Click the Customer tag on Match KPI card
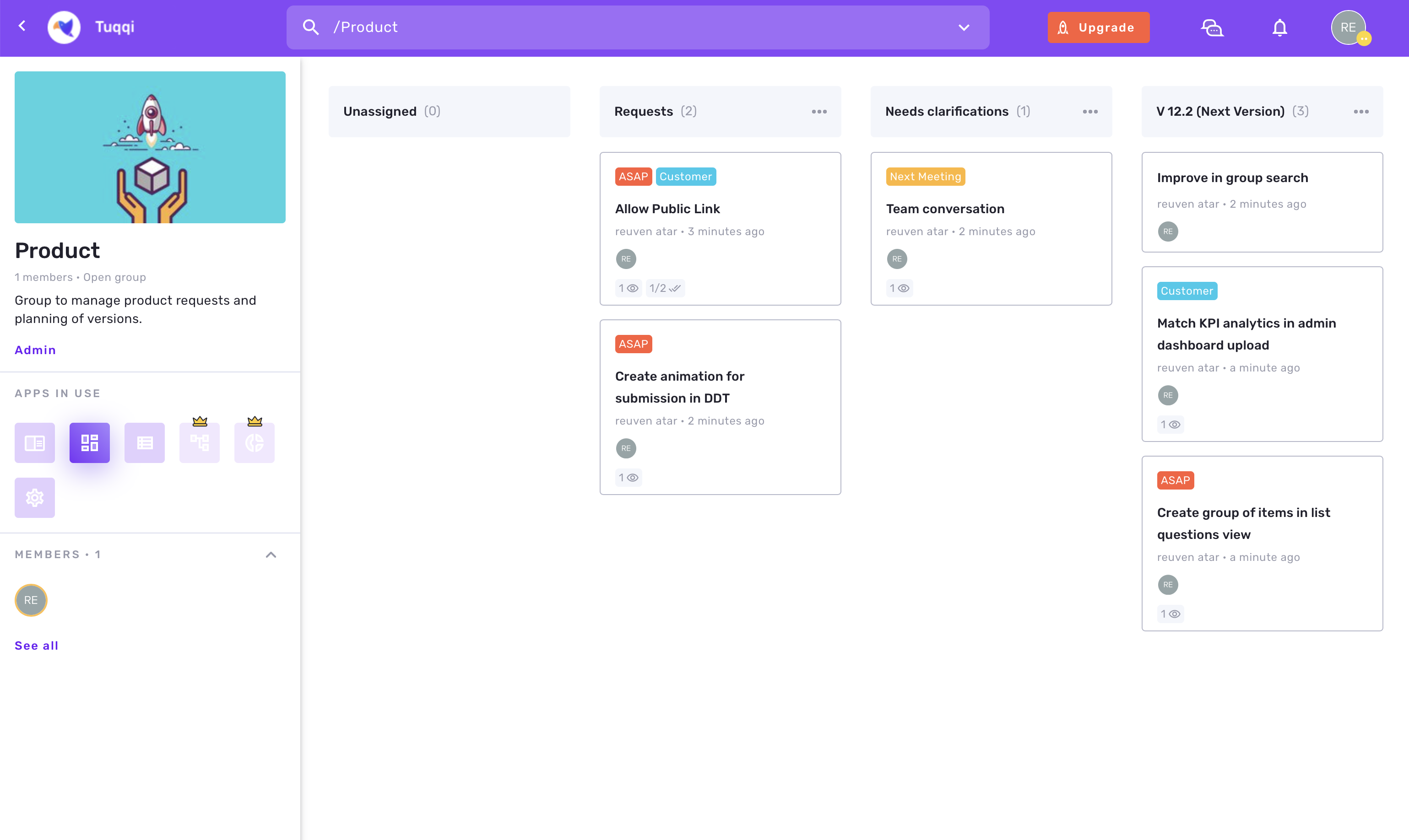 pyautogui.click(x=1187, y=291)
